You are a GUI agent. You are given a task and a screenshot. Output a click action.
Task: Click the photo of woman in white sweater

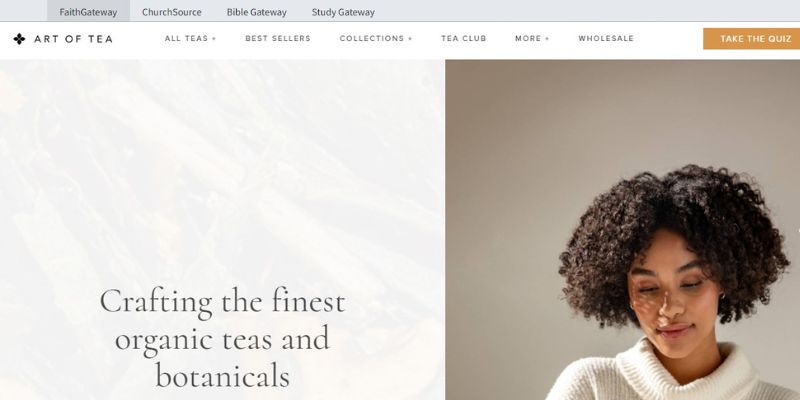click(622, 230)
